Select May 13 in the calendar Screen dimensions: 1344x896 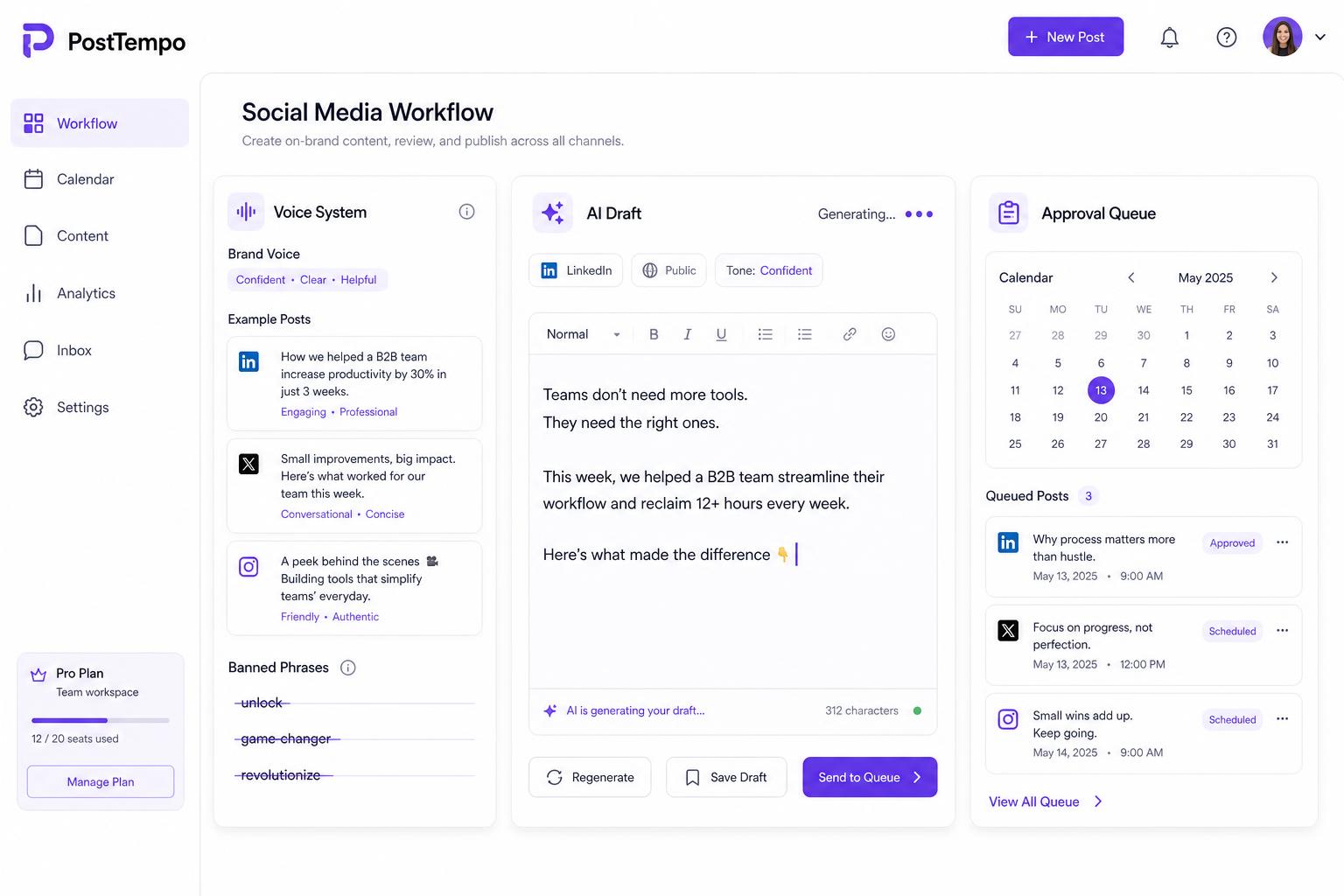[x=1101, y=390]
